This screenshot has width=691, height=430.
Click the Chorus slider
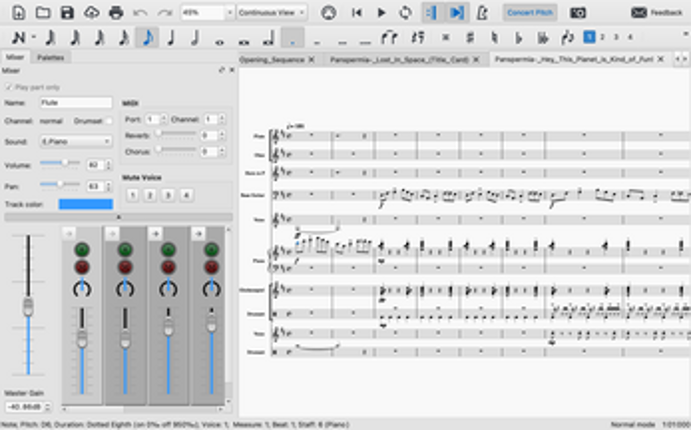point(175,150)
